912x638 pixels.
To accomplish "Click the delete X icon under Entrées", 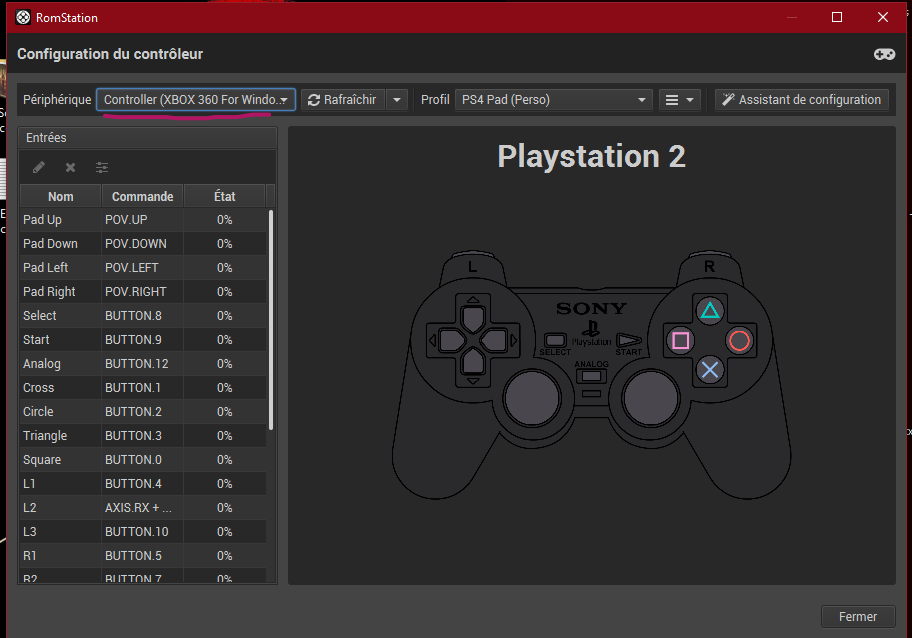I will click(70, 167).
